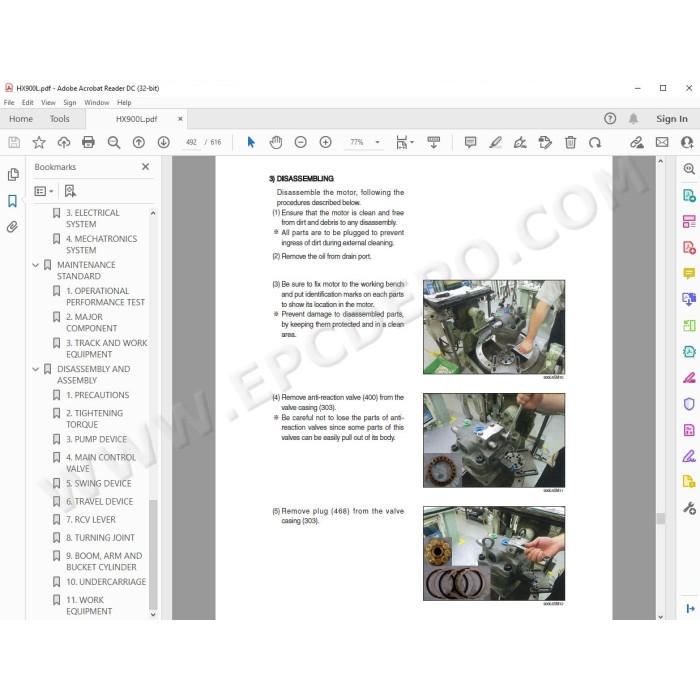
Task: Open the Comment yellow tool in right pane
Action: pos(689,273)
